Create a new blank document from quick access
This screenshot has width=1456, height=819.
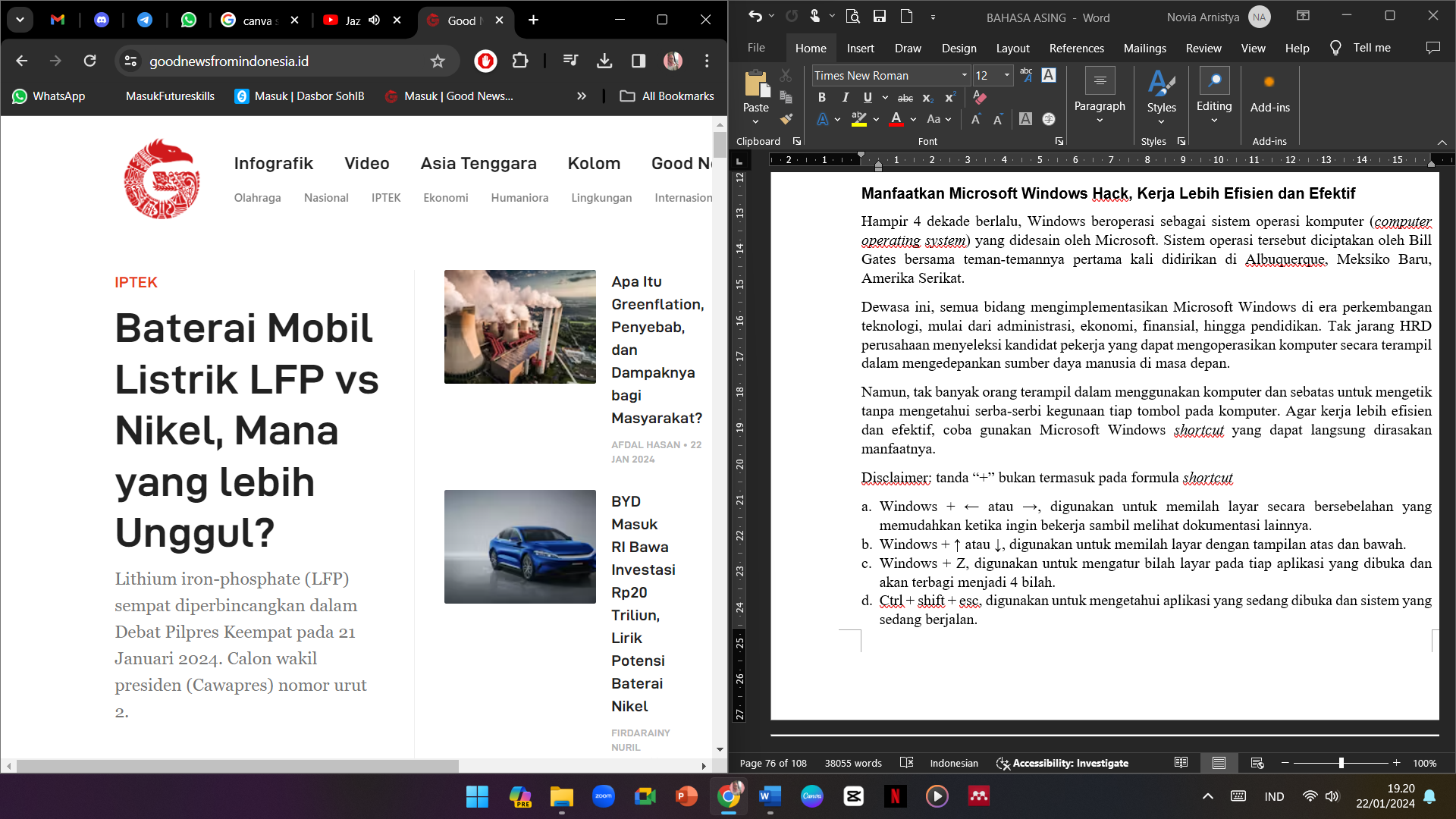[x=906, y=16]
